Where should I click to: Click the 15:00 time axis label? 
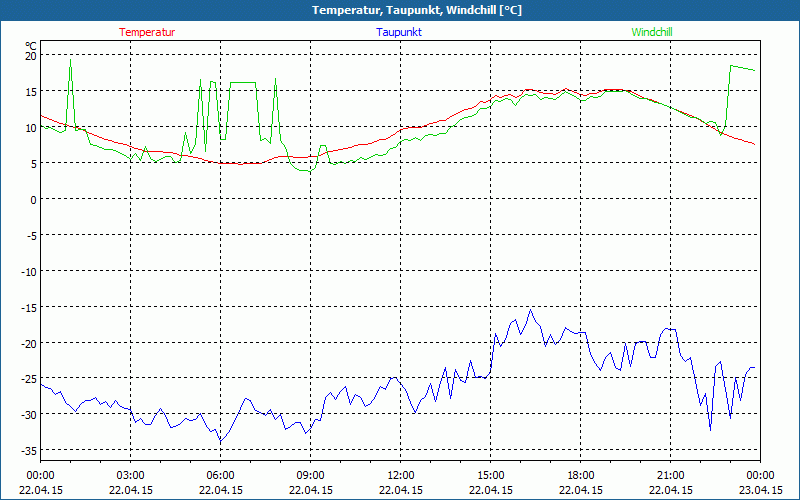(490, 476)
